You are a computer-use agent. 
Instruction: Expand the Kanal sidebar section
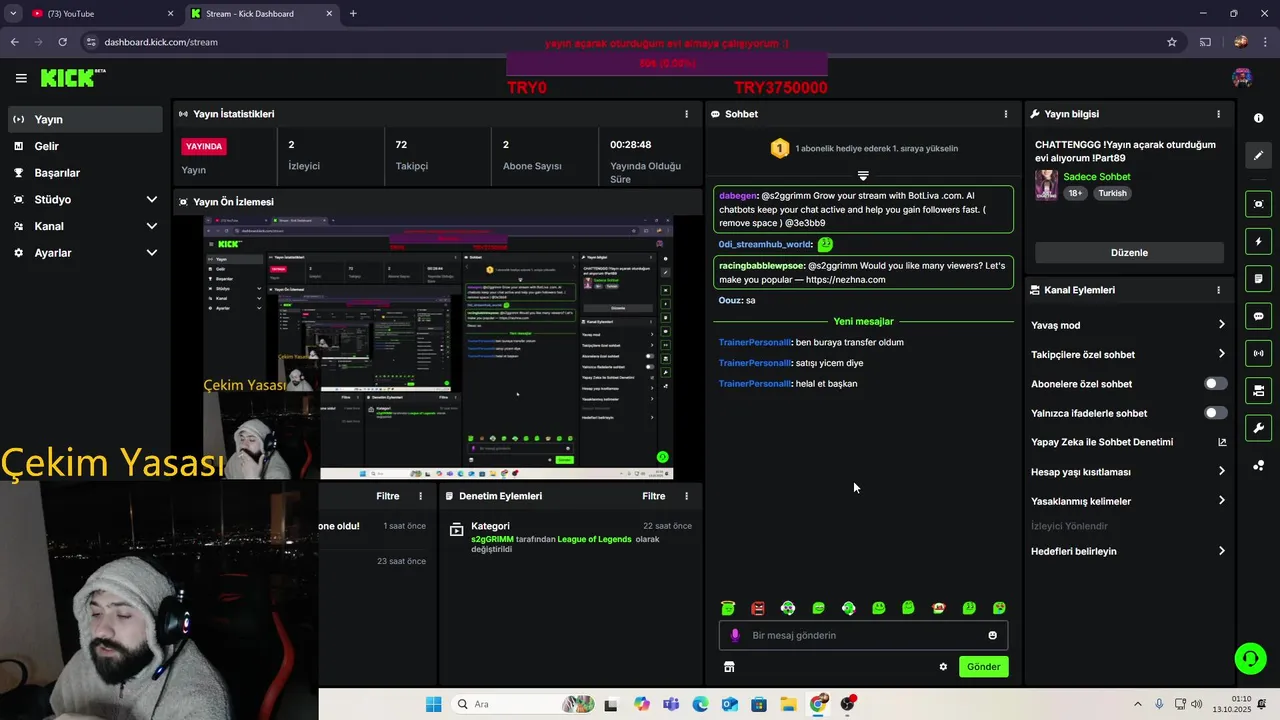click(84, 227)
